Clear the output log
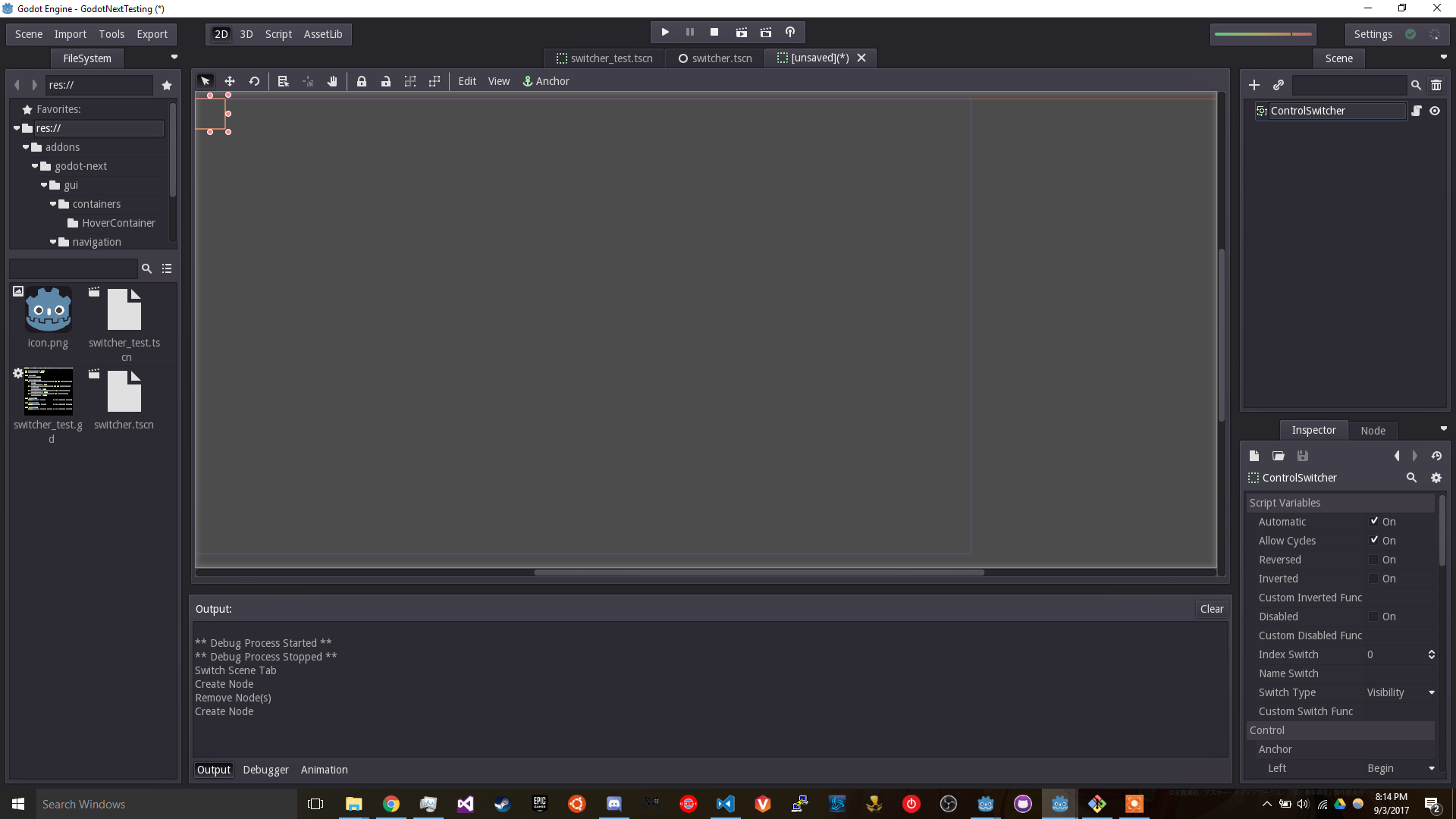1456x819 pixels. click(x=1211, y=609)
